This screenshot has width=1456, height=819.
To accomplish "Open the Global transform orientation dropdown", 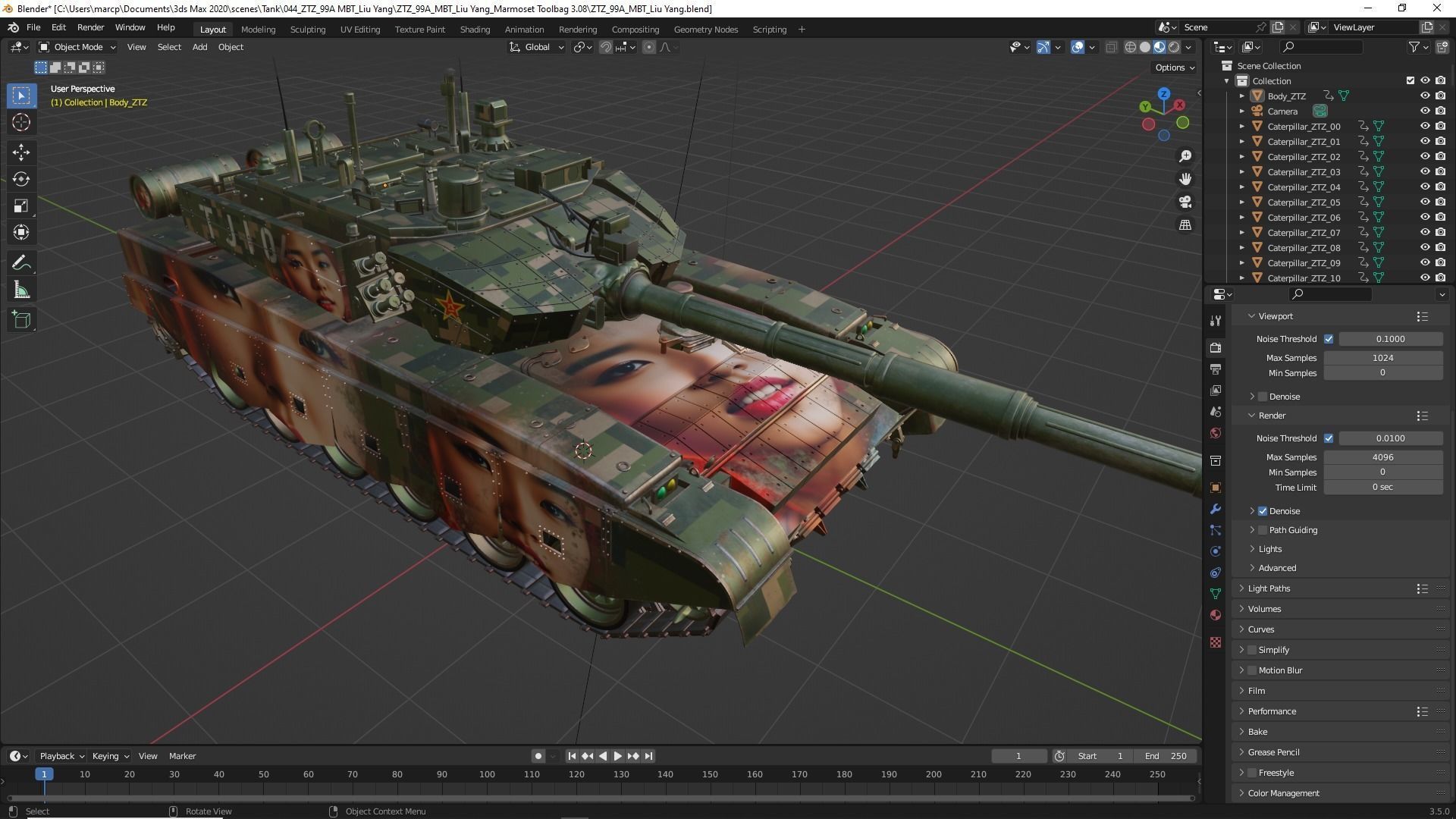I will click(537, 47).
